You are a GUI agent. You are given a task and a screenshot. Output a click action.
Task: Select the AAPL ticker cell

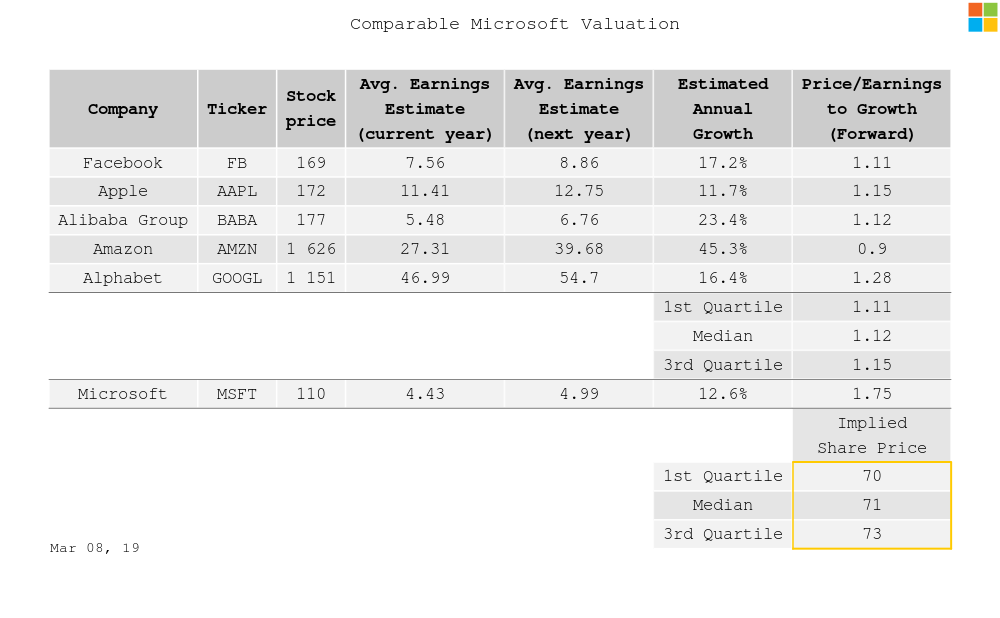pos(237,191)
